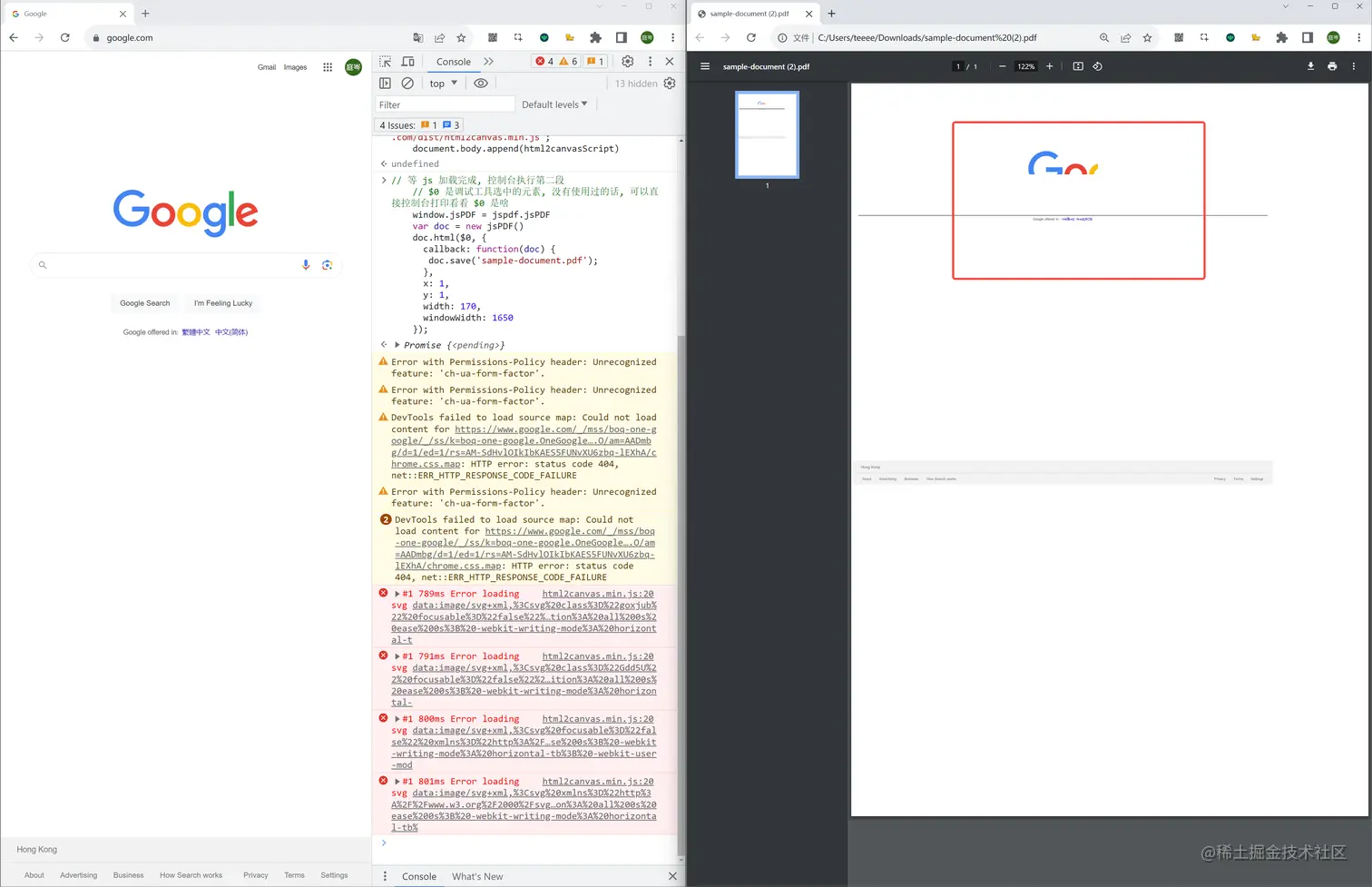Rotate PDF counterclockwise icon
This screenshot has height=887, width=1372.
(1098, 66)
